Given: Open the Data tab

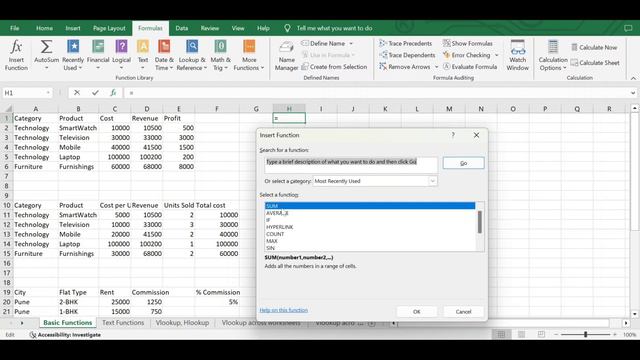Looking at the screenshot, I should tap(182, 28).
